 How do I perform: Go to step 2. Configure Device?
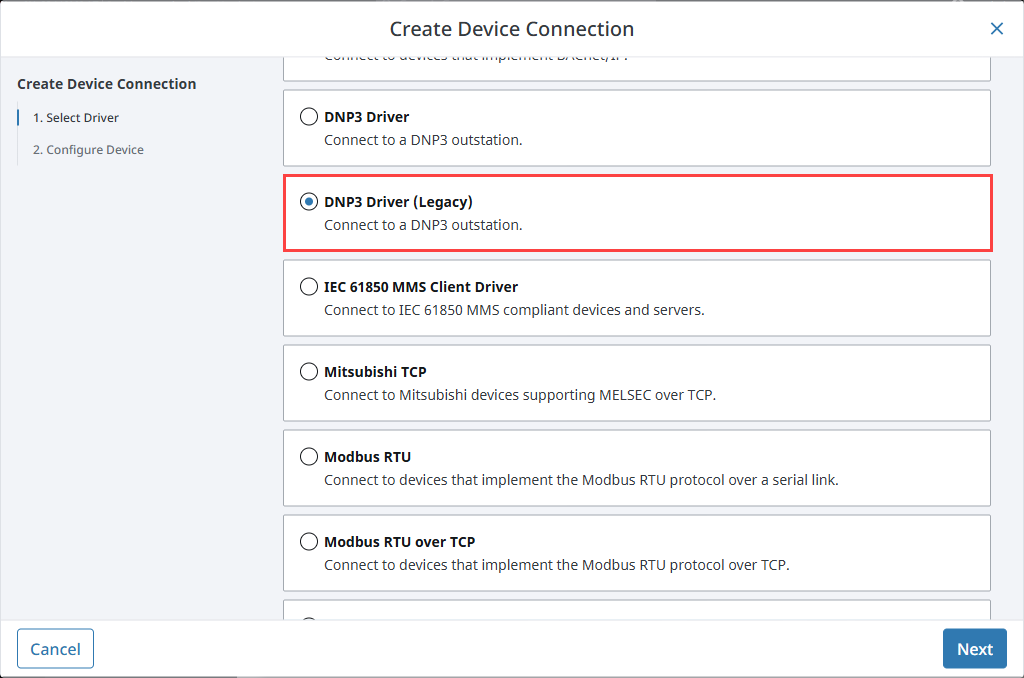tap(88, 150)
